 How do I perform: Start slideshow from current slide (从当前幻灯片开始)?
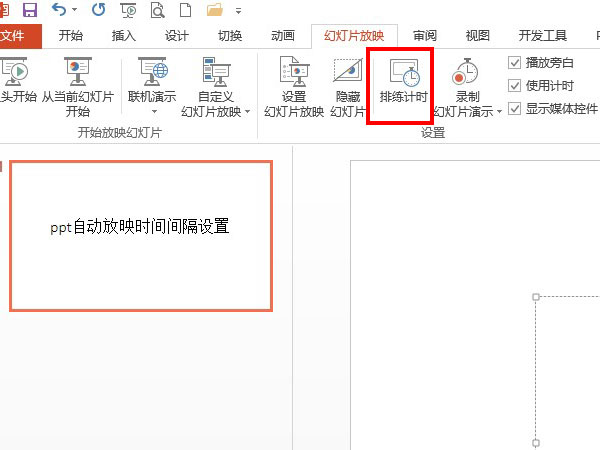coord(78,86)
